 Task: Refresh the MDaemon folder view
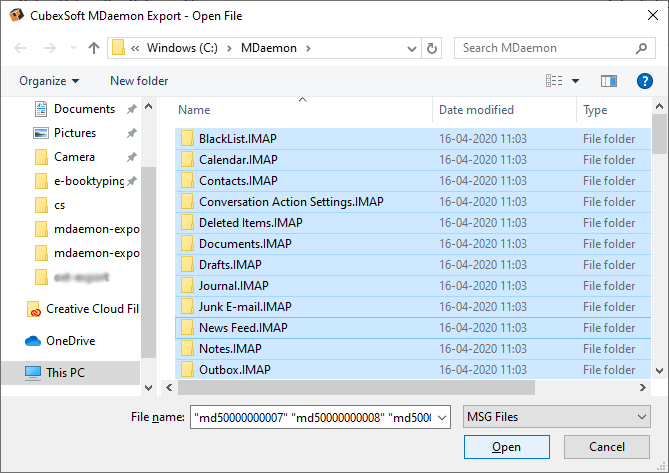(432, 48)
